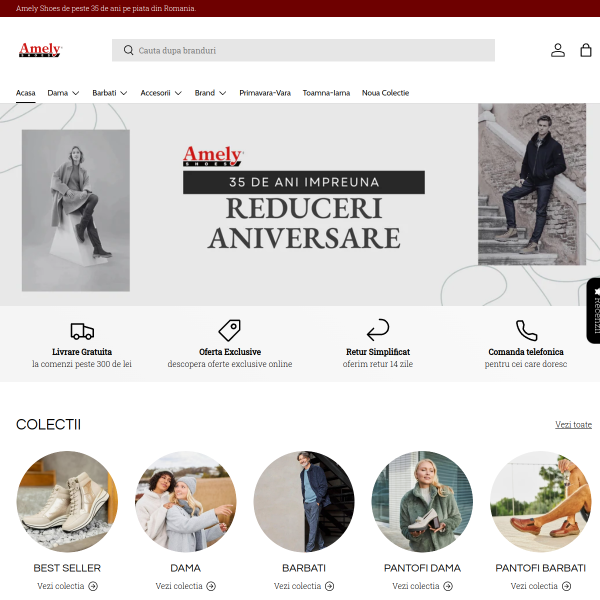The height and width of the screenshot is (600, 600).
Task: Click arrow icon under DAMA collection
Action: tap(211, 586)
